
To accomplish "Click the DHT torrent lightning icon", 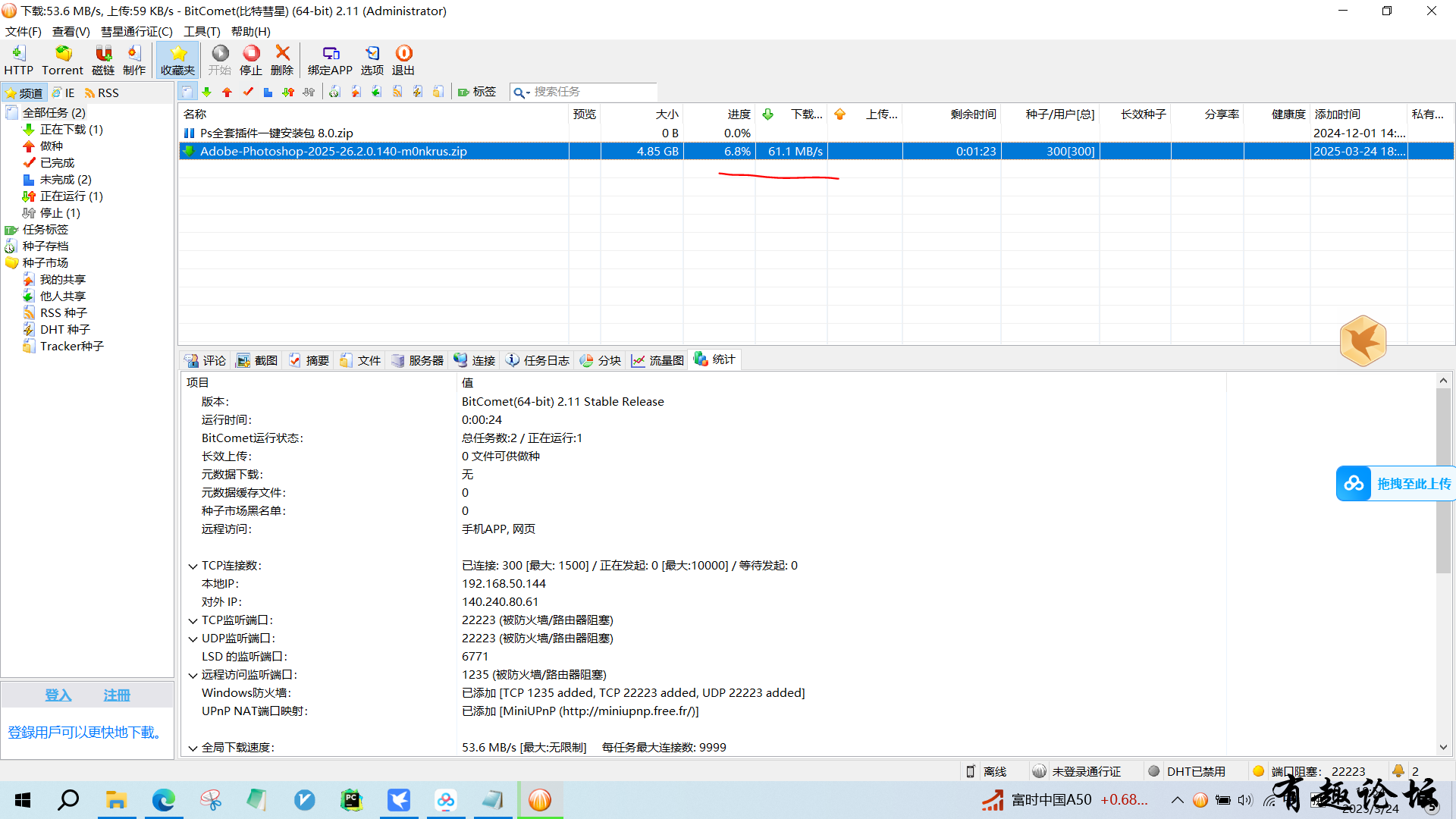I will coord(417,92).
